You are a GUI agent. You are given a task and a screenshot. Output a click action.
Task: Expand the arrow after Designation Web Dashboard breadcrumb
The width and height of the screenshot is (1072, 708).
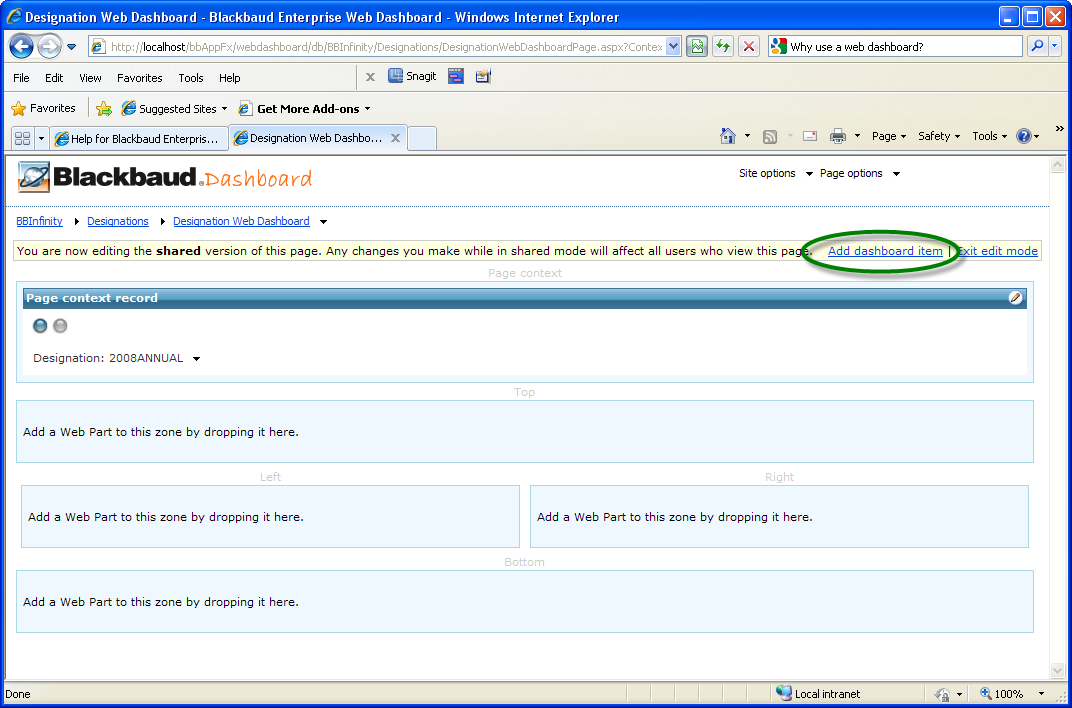tap(323, 221)
